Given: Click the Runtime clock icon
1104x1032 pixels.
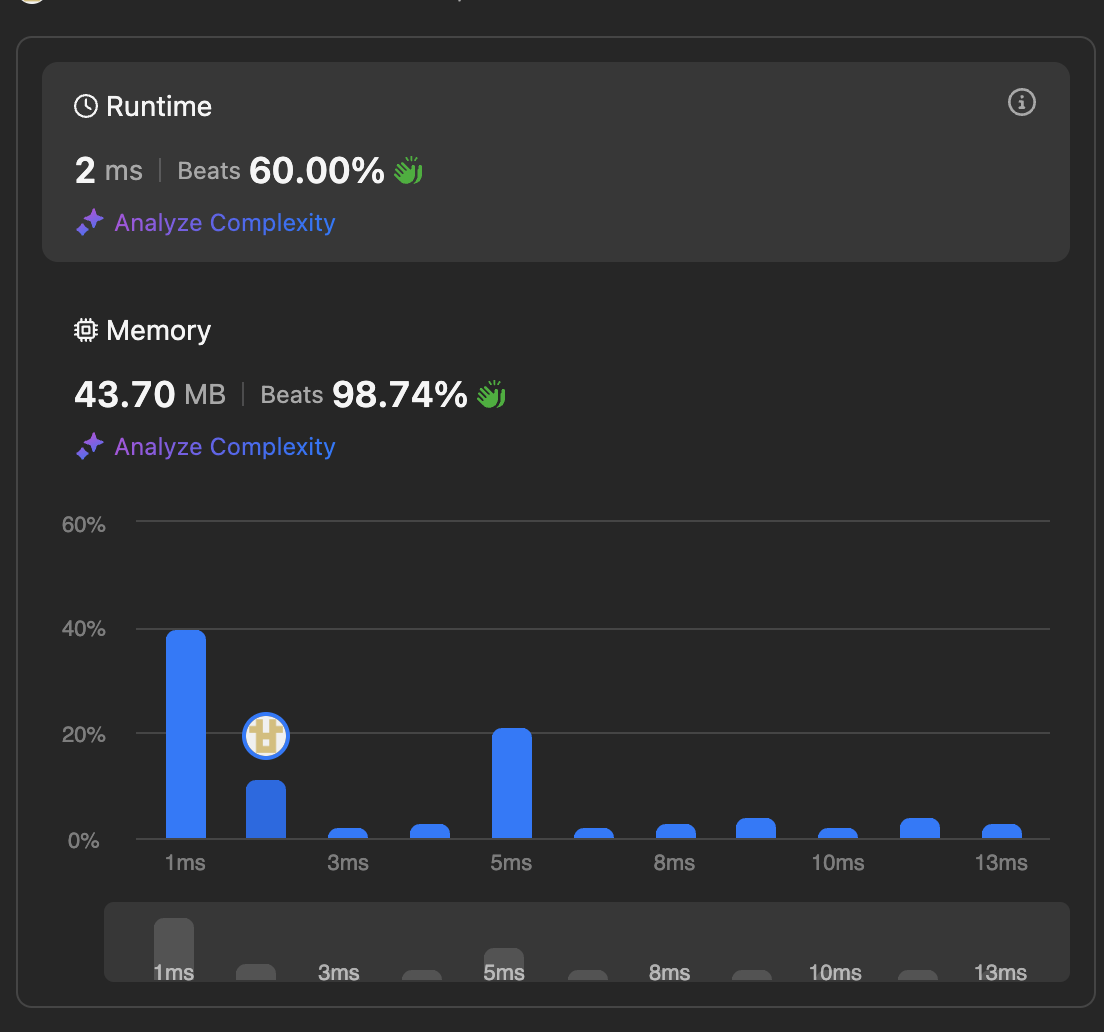Looking at the screenshot, I should (x=86, y=106).
